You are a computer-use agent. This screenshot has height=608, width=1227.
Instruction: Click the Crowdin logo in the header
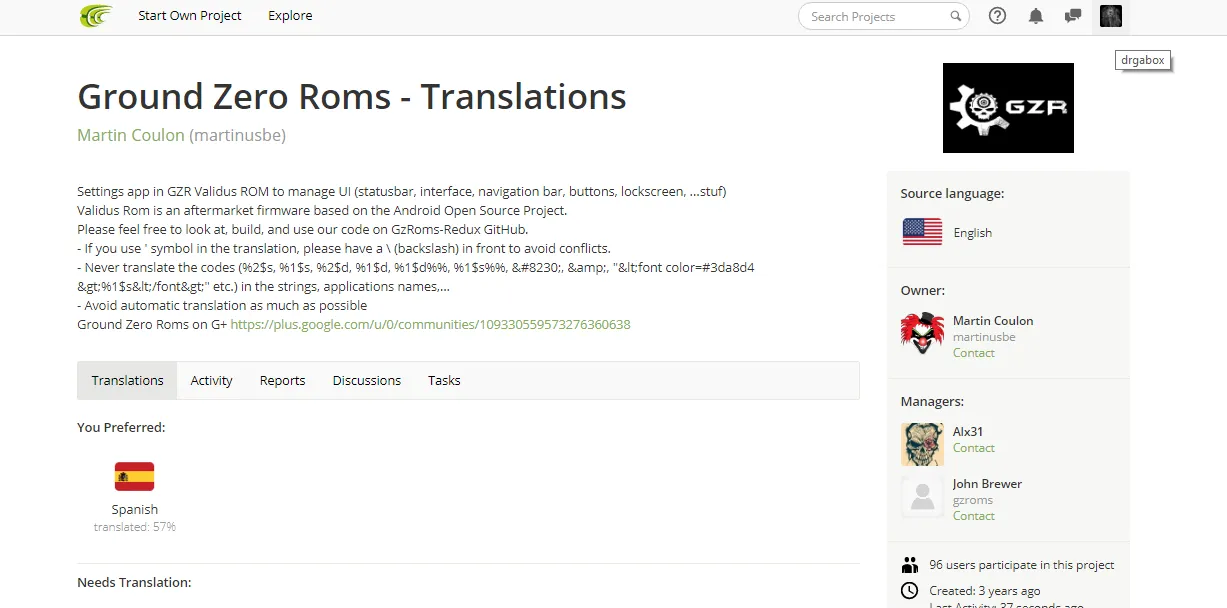(x=96, y=16)
